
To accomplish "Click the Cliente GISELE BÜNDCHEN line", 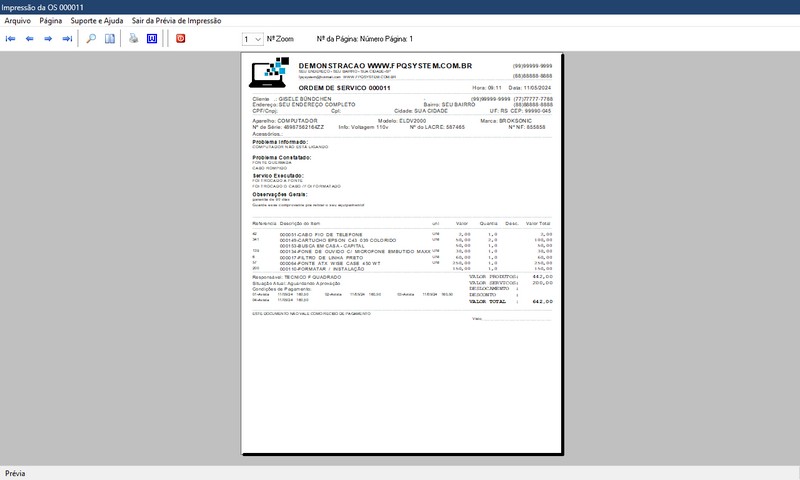I will [x=292, y=99].
